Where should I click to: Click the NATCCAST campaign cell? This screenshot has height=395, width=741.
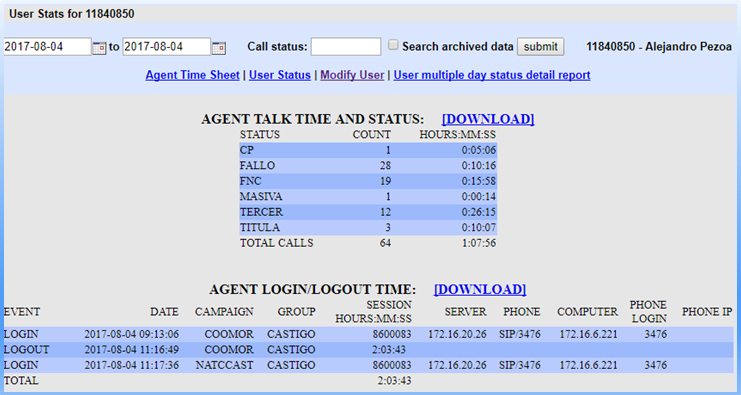224,366
